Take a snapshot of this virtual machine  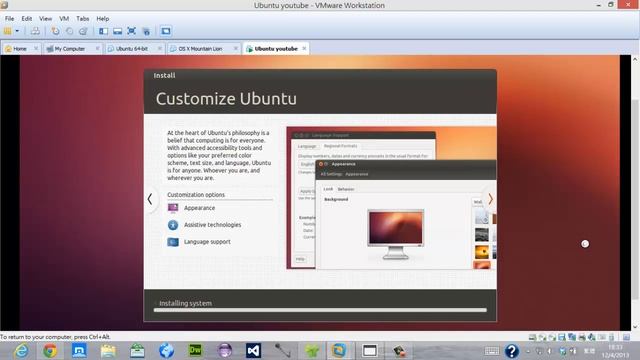(x=55, y=31)
